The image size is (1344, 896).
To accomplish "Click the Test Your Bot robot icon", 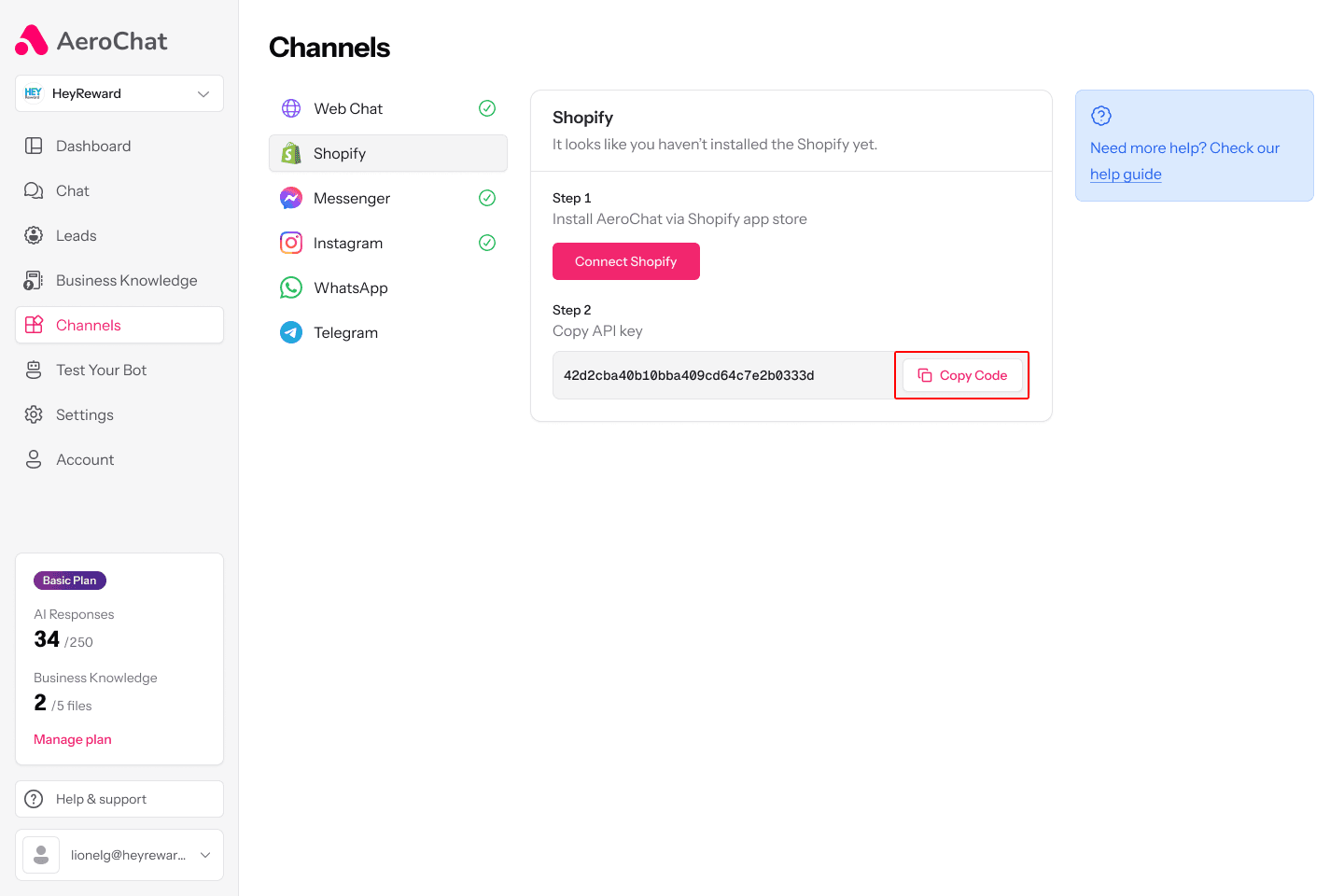I will (x=34, y=370).
